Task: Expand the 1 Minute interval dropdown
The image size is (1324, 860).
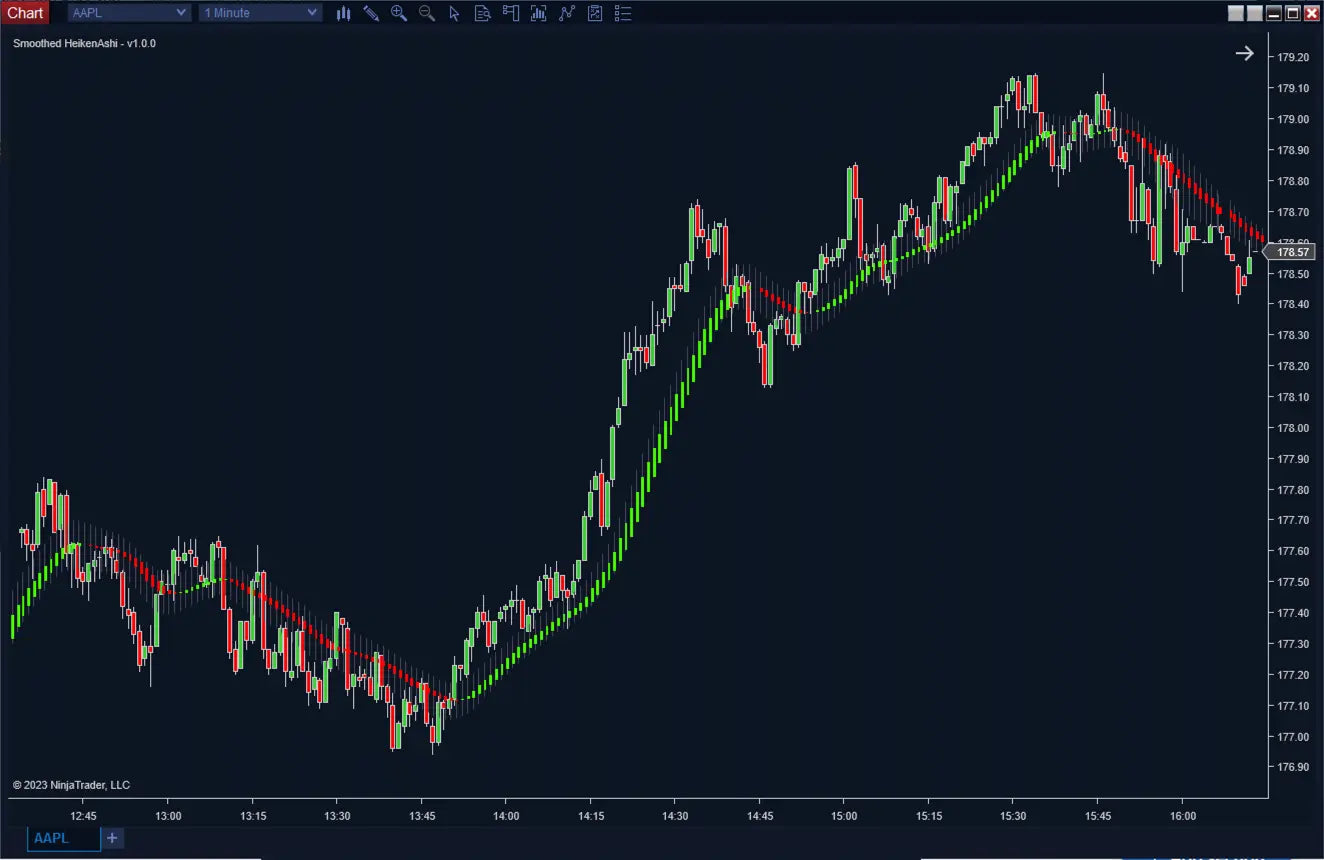Action: (312, 13)
